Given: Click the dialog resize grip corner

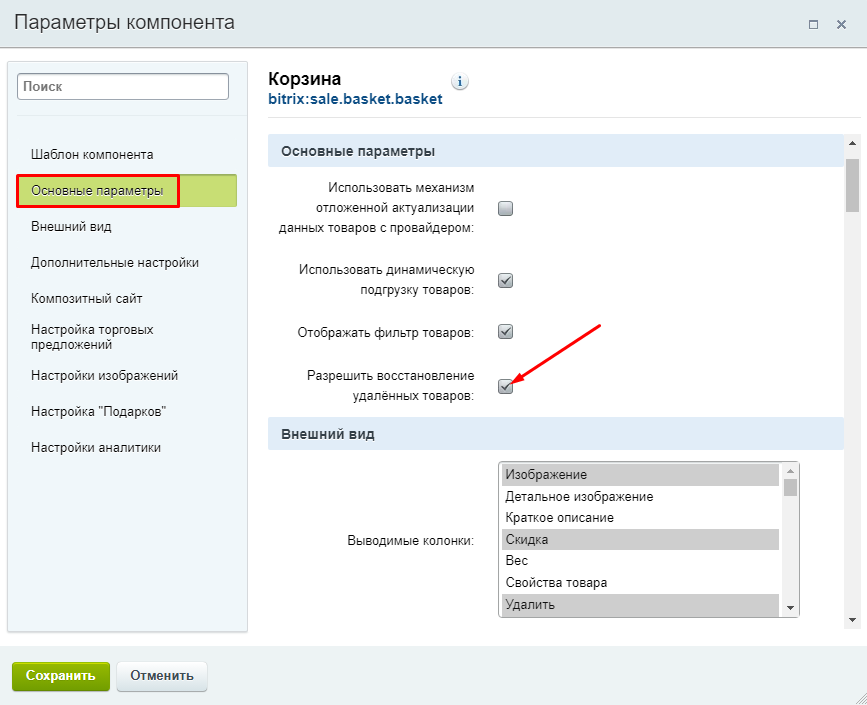Looking at the screenshot, I should point(858,696).
